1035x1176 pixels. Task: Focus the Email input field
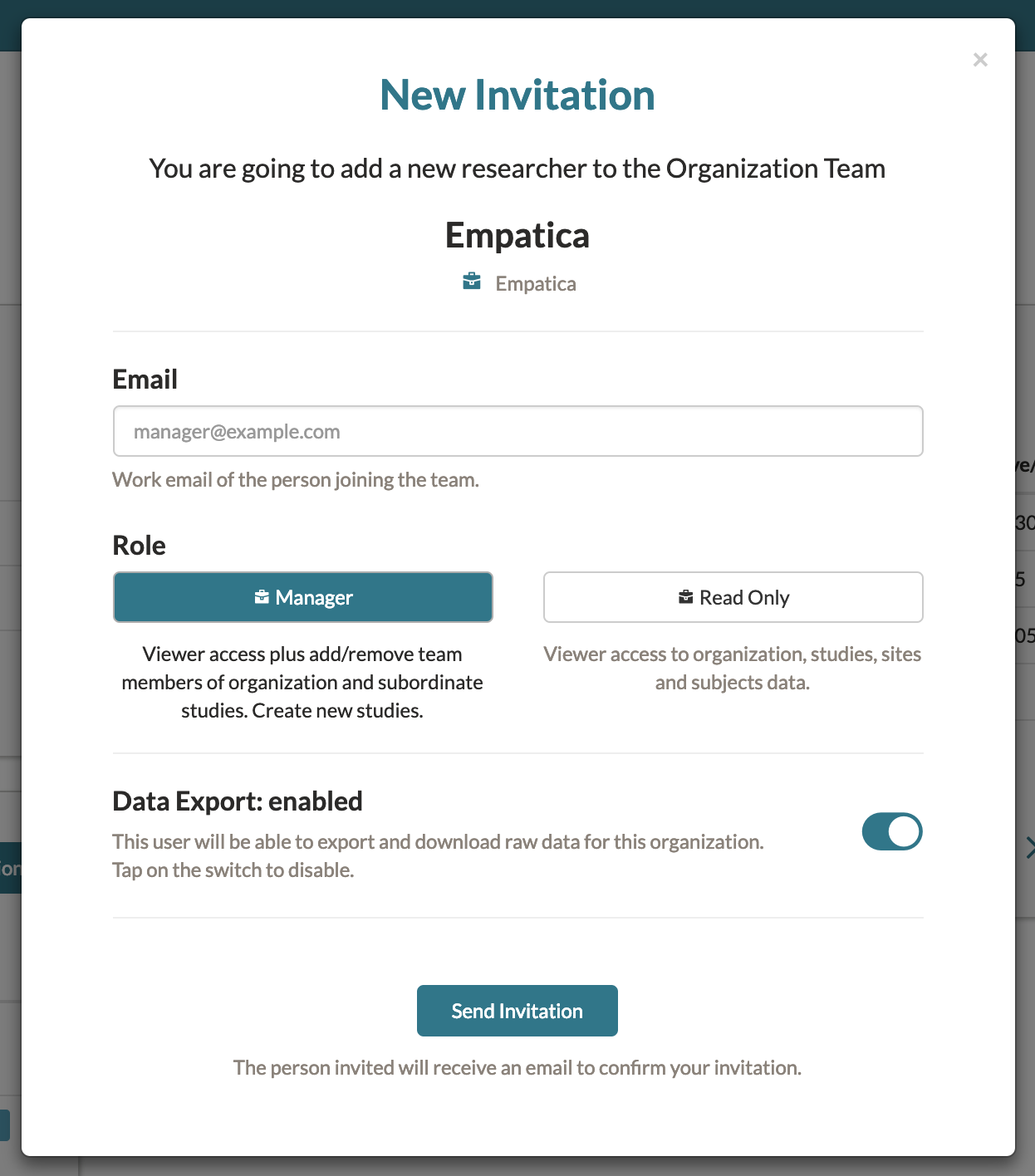(518, 431)
